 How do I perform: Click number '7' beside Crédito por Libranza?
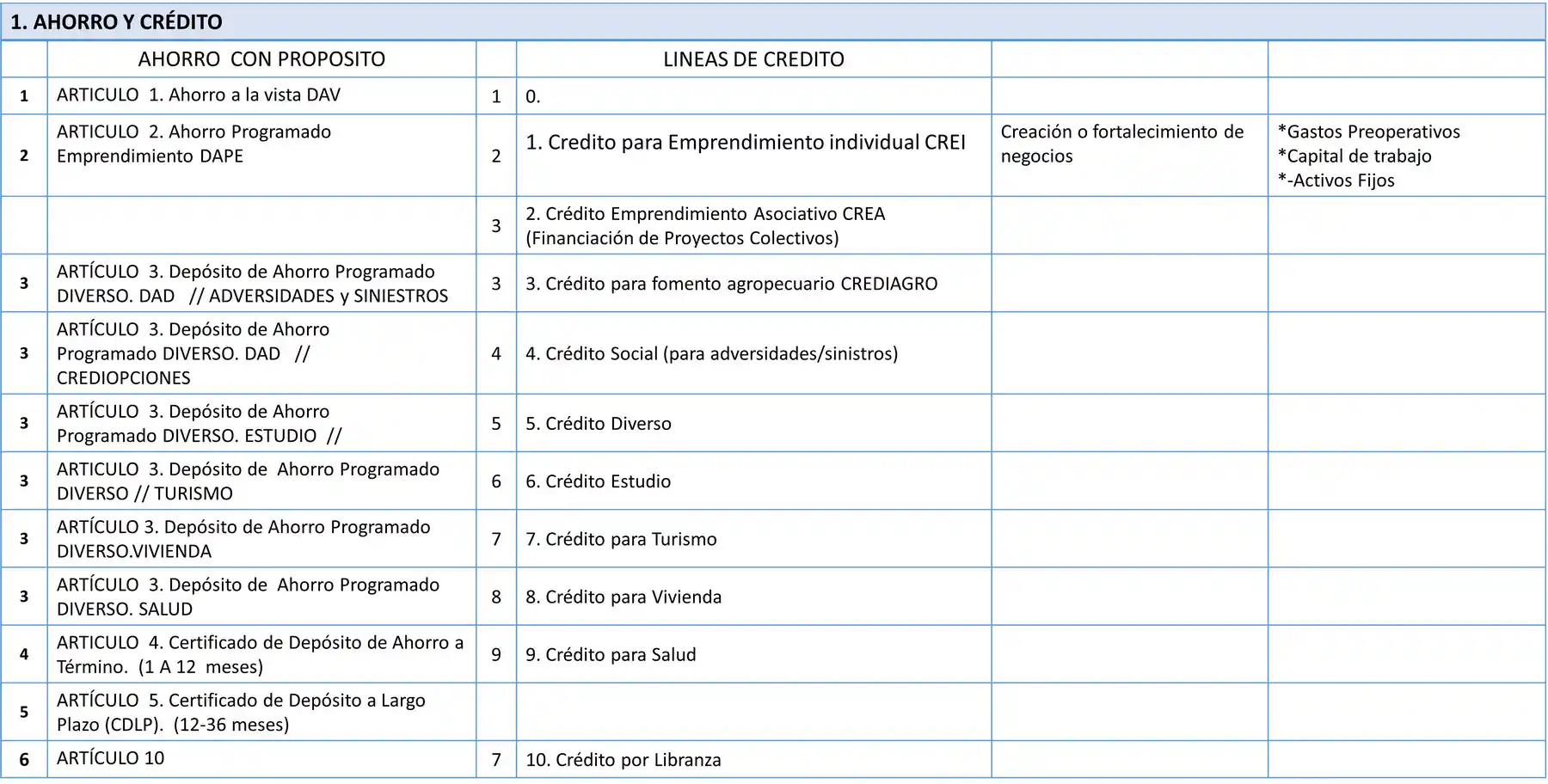tap(496, 759)
